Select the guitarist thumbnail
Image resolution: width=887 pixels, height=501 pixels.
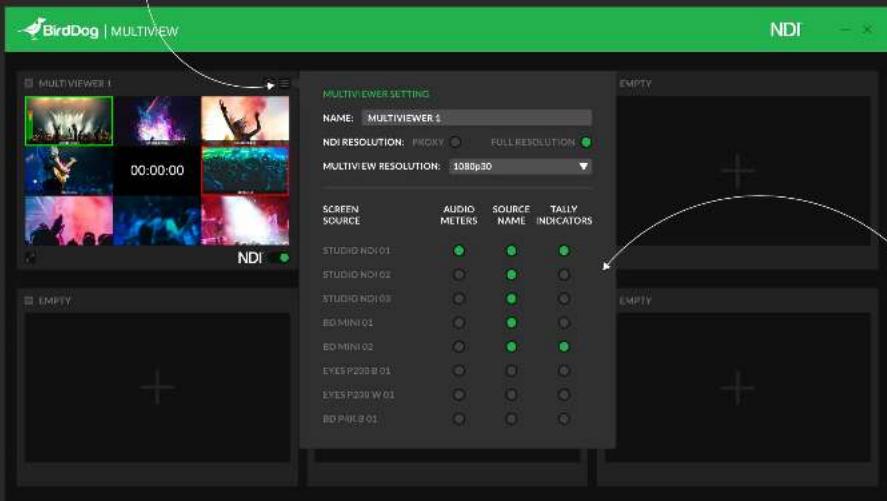coord(69,171)
